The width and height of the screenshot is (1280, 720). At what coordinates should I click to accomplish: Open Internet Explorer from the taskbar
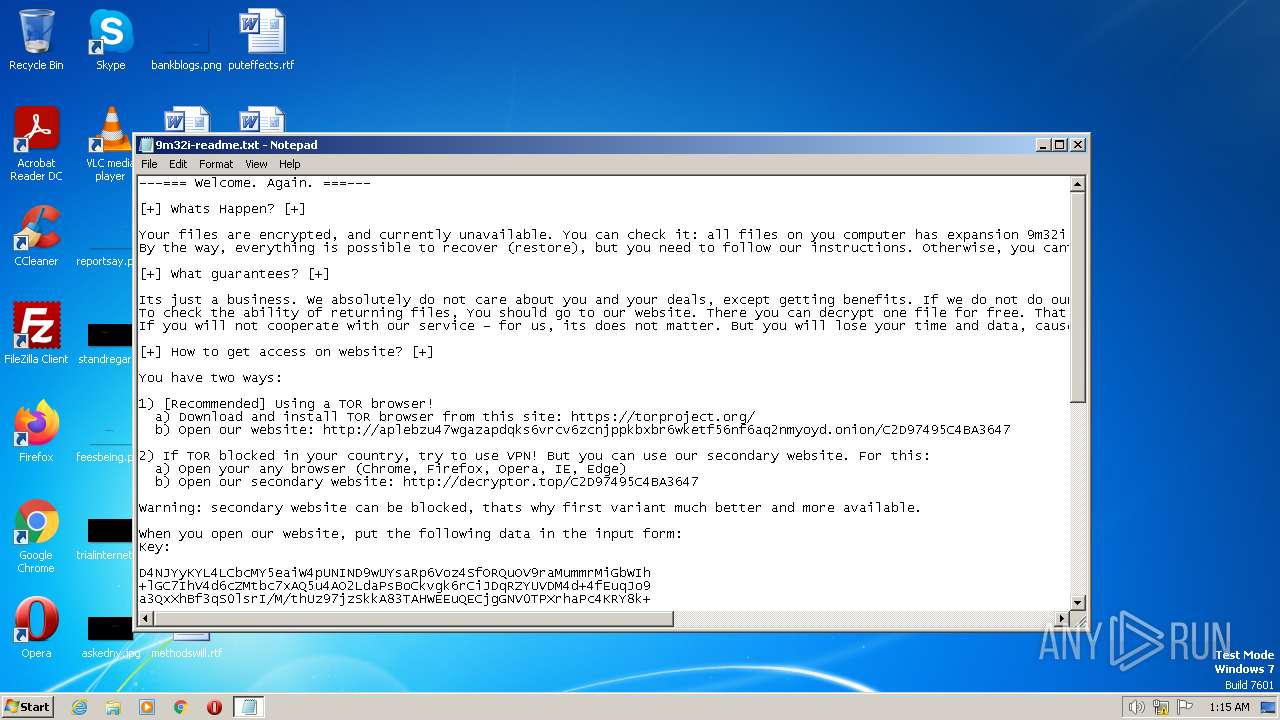pos(79,707)
